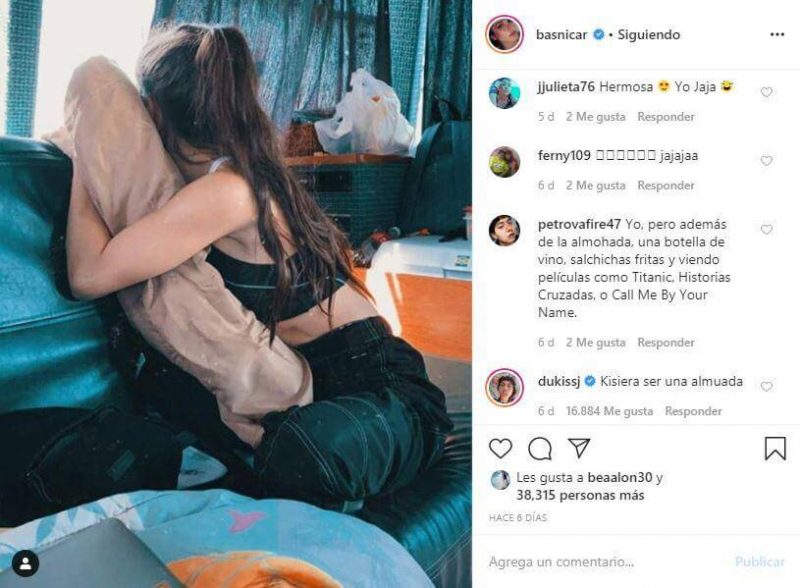The width and height of the screenshot is (800, 588).
Task: Like dukissj's comment heart
Action: 766,387
